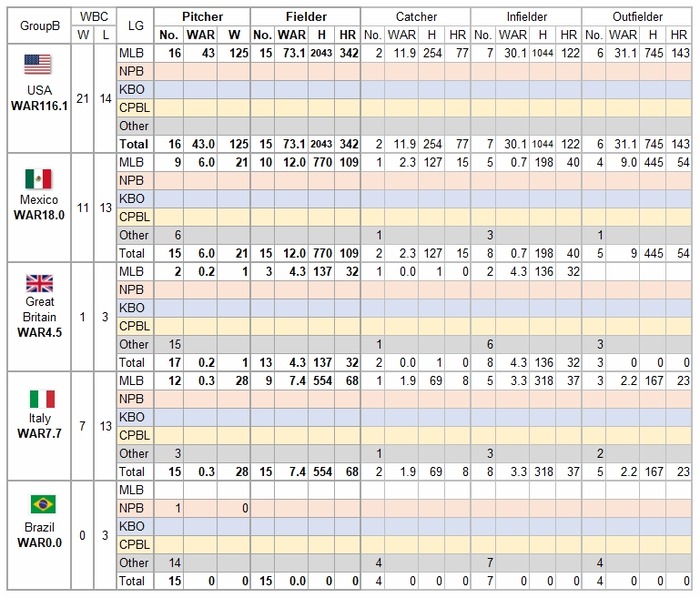Select USA's WBC wins value 21

[83, 98]
